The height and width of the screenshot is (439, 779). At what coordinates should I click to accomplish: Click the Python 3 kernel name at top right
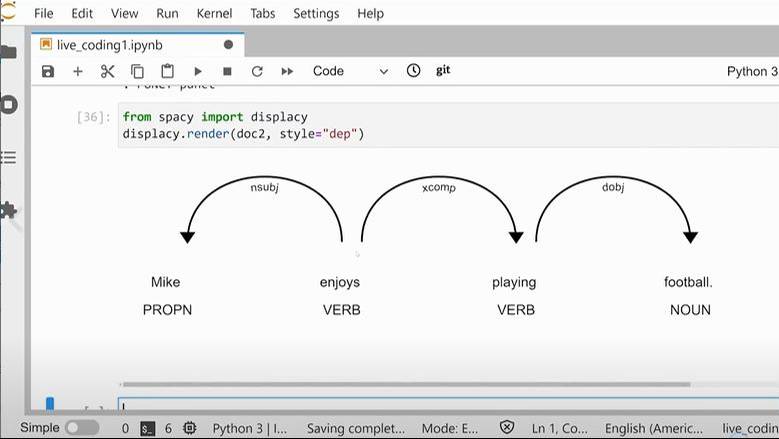pos(752,72)
